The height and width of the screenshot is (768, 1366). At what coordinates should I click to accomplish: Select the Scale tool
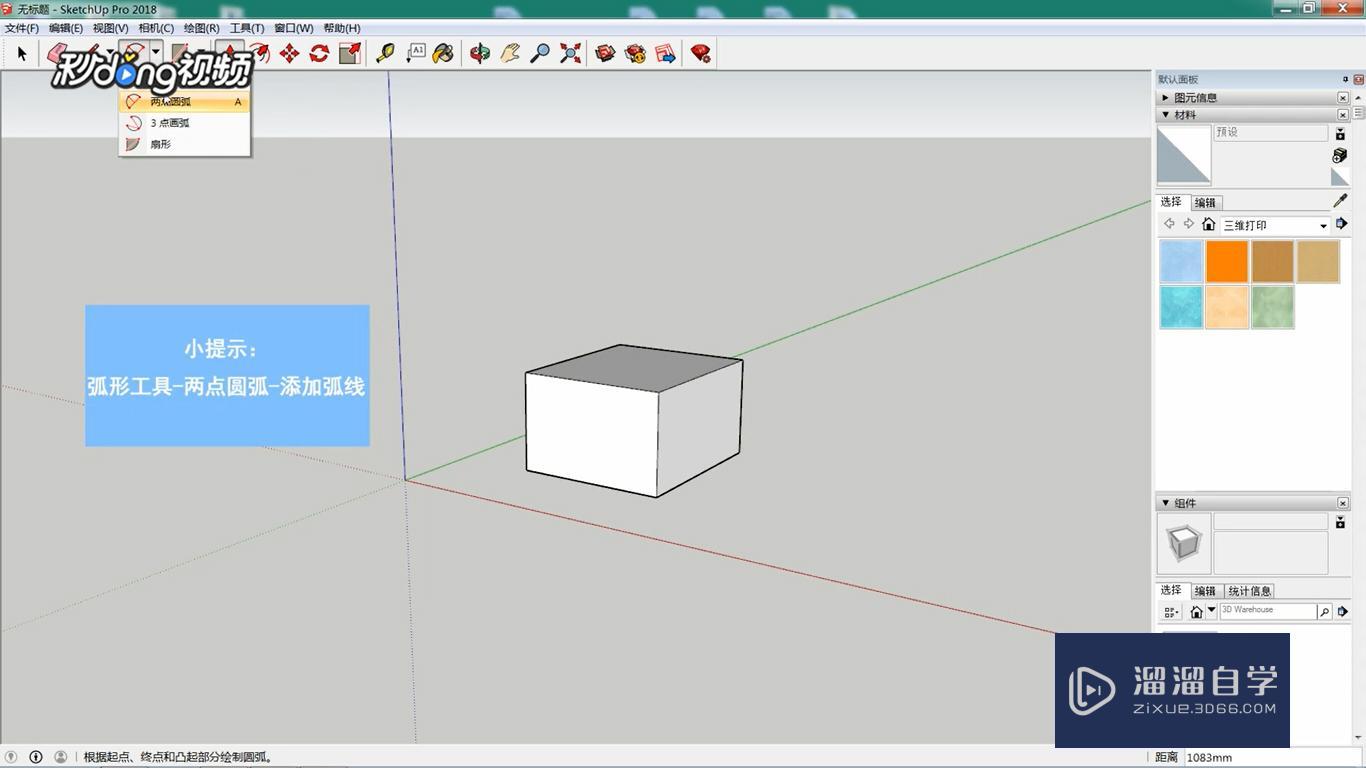tap(349, 53)
